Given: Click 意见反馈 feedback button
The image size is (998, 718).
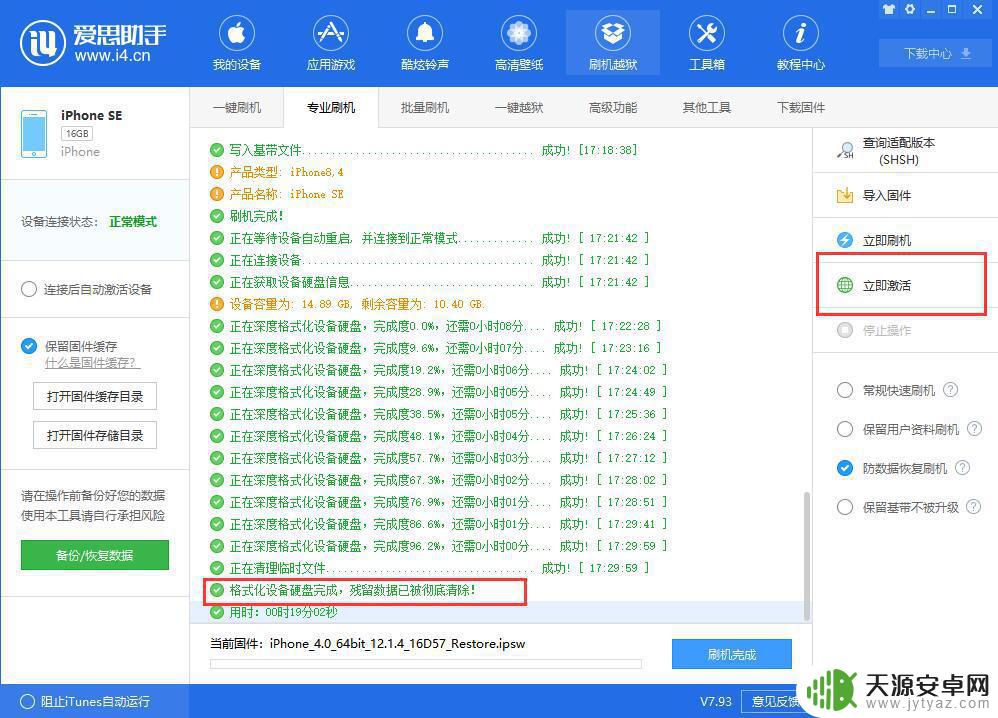Looking at the screenshot, I should coord(775,701).
